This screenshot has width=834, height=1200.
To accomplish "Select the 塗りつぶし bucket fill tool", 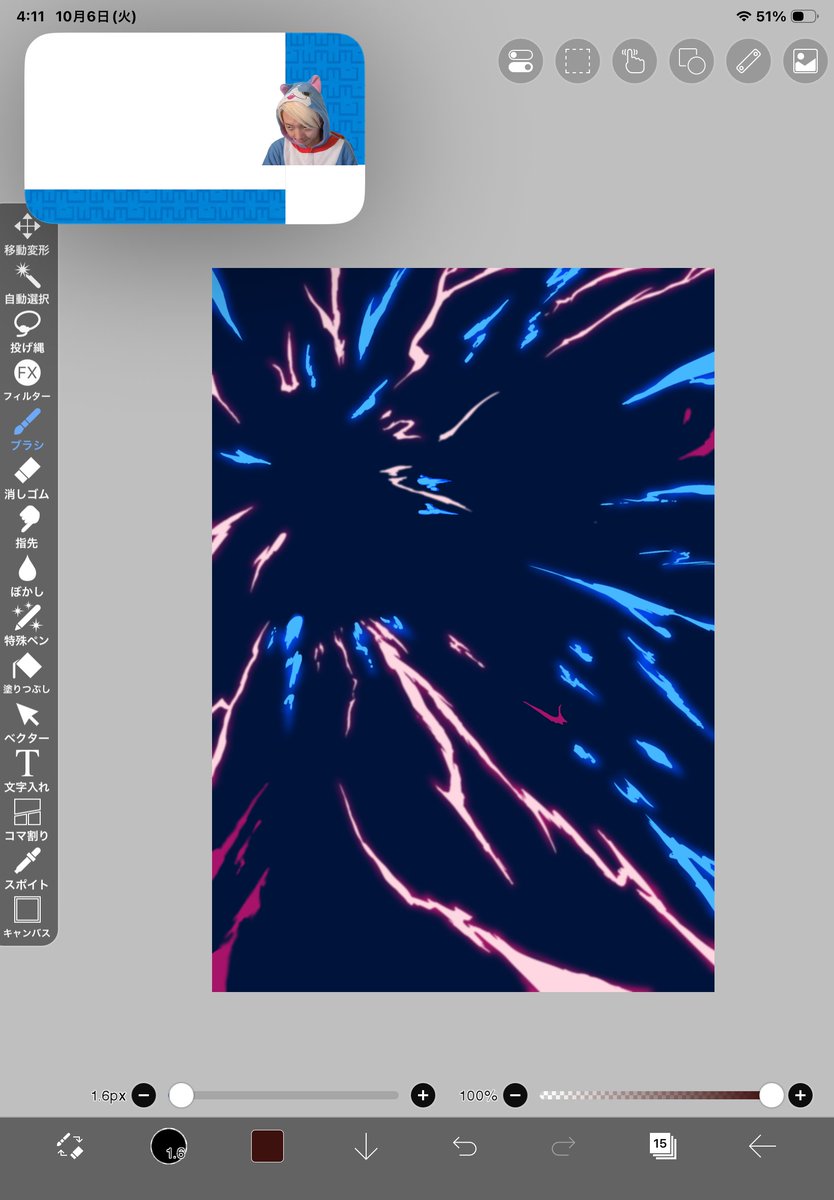I will tap(27, 674).
